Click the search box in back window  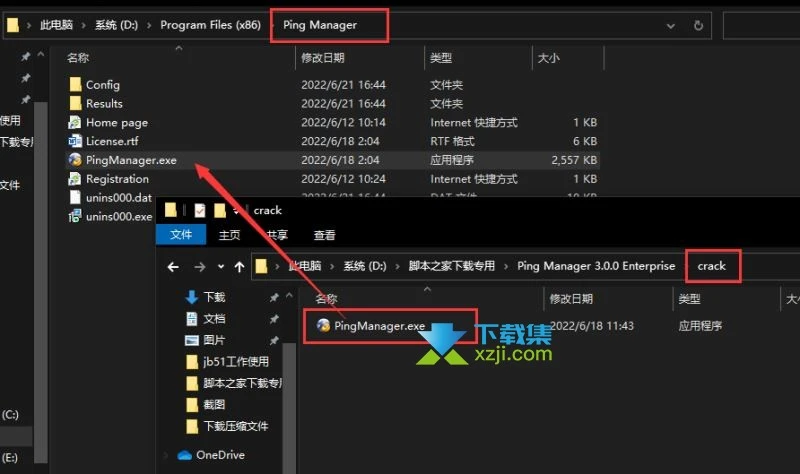coord(761,26)
